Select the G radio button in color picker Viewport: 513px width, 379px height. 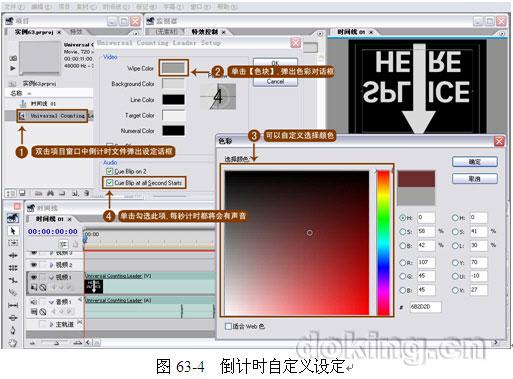[x=402, y=276]
